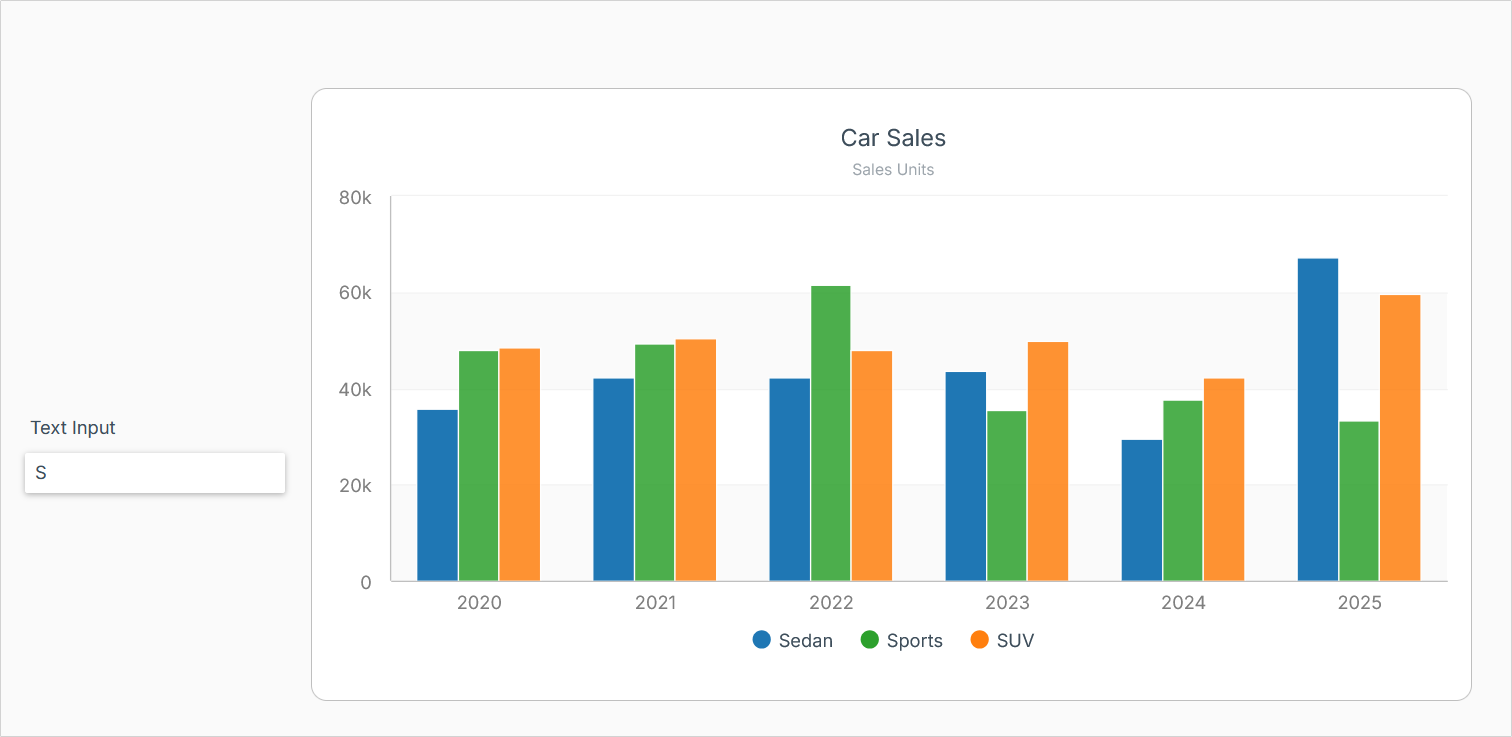This screenshot has height=737, width=1512.
Task: Click the Text Input field containing S
Action: tap(155, 473)
